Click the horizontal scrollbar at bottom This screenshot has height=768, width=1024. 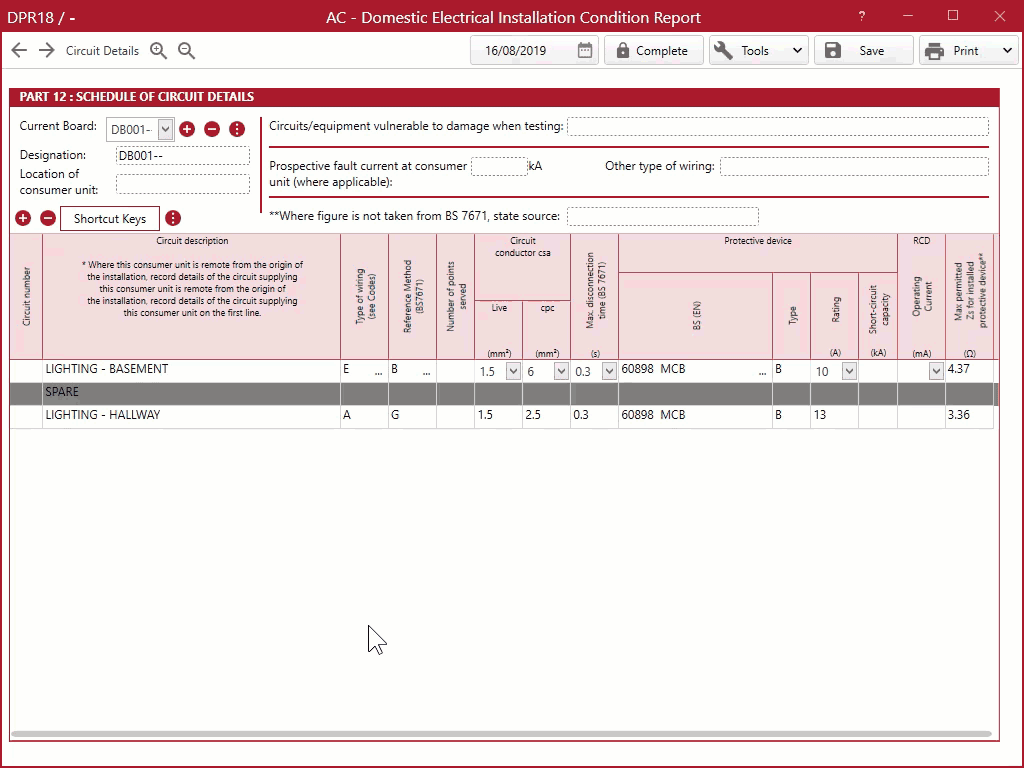coord(501,734)
